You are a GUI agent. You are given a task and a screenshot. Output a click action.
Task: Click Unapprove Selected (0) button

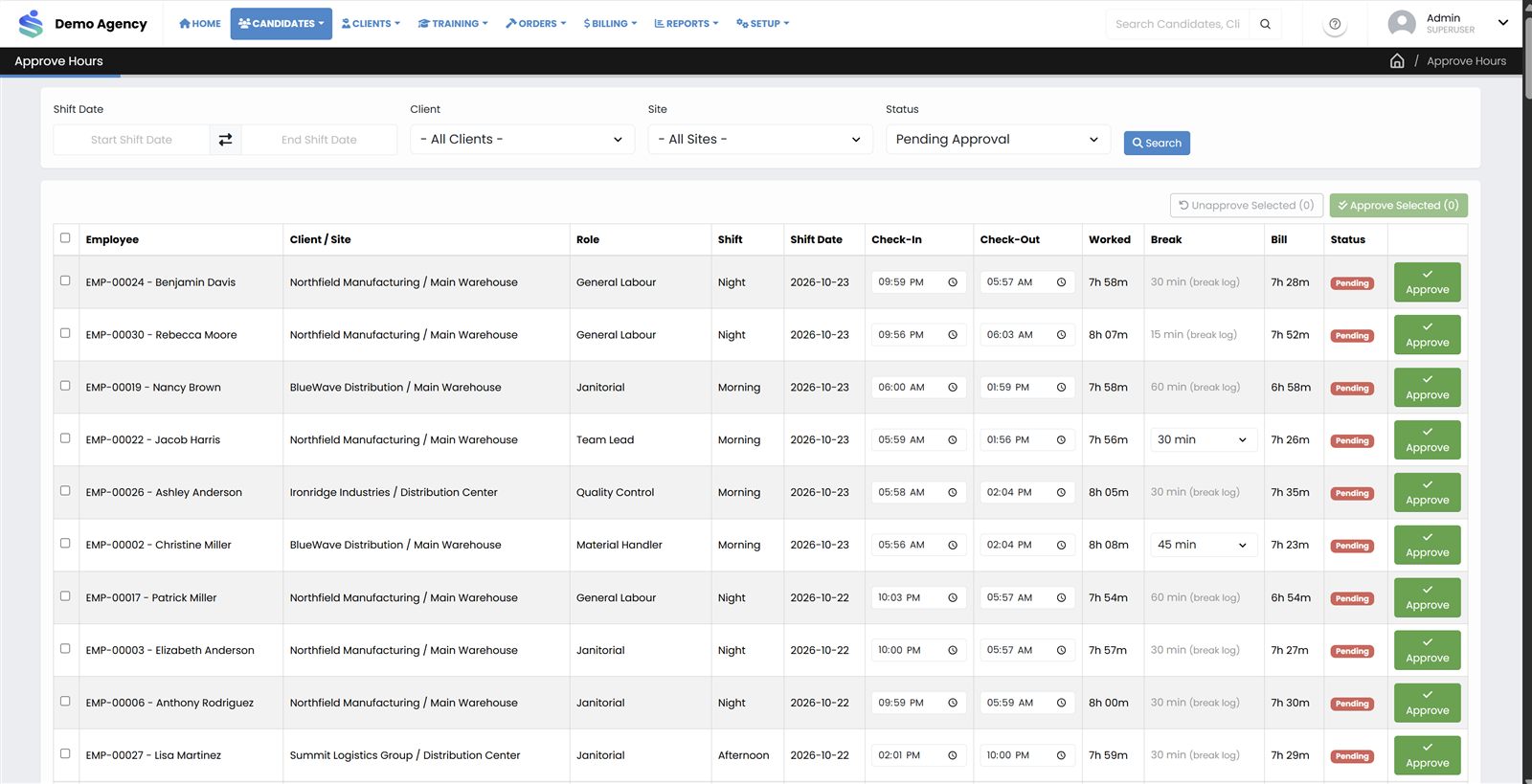point(1247,206)
